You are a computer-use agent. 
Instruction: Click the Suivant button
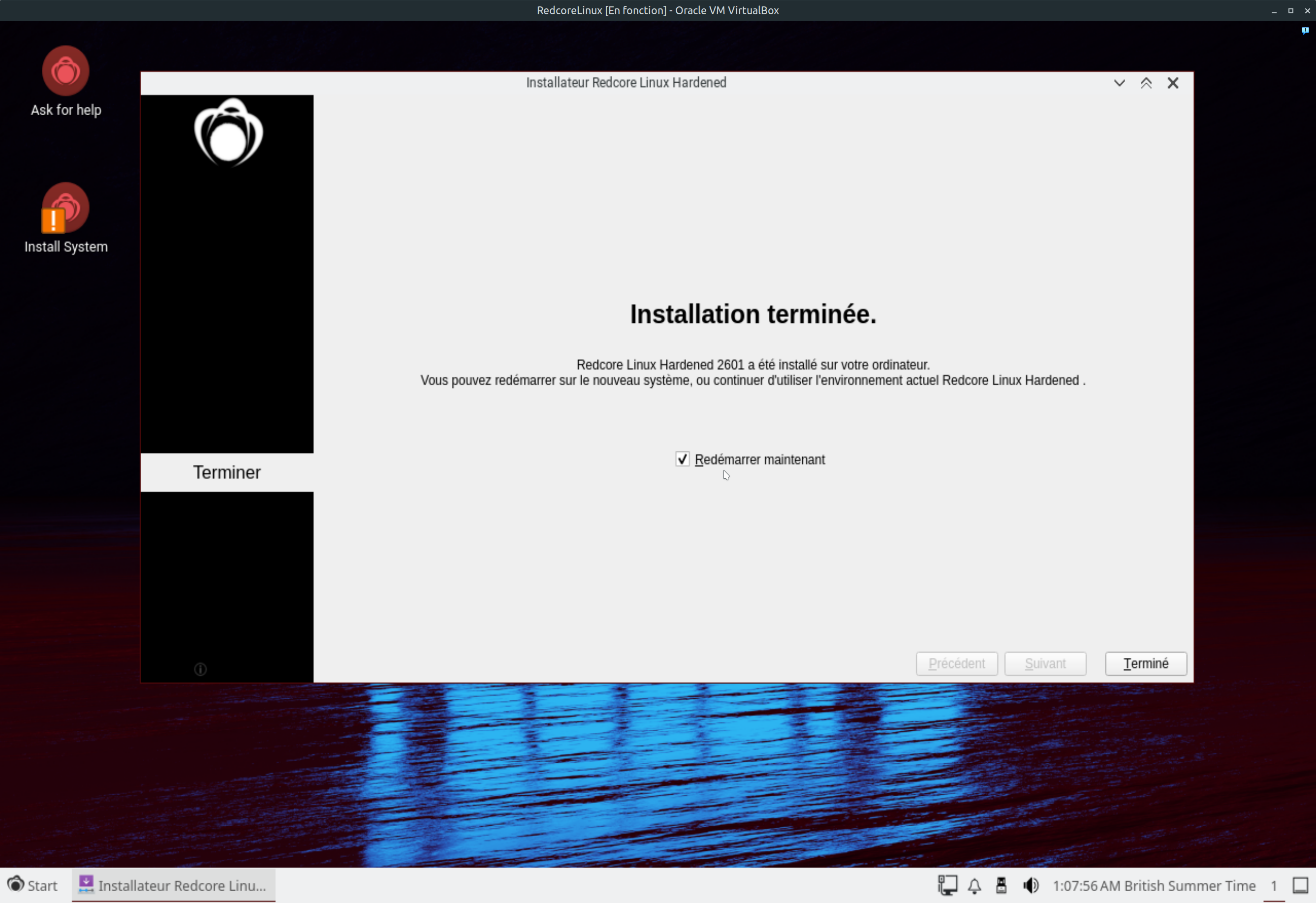pyautogui.click(x=1045, y=663)
